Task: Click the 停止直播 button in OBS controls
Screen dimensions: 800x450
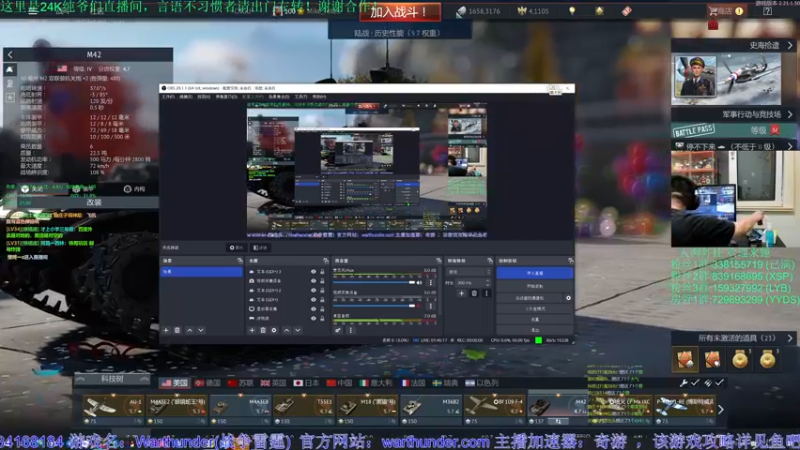Action: tap(534, 273)
